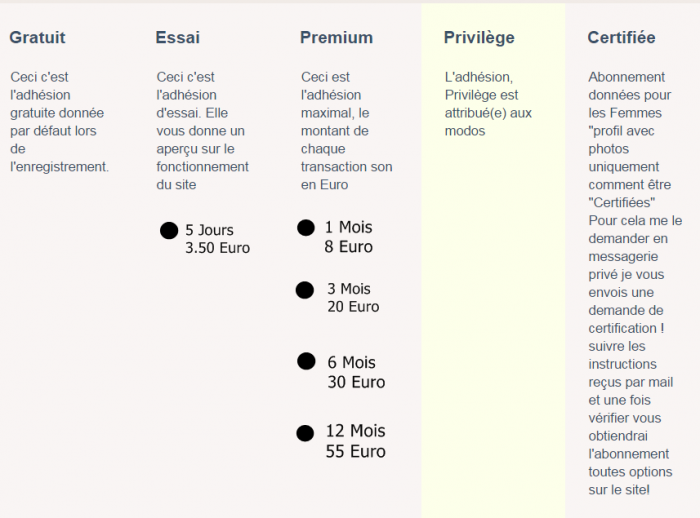Select the 5 Jours 3.50 Euro option bullet

169,230
